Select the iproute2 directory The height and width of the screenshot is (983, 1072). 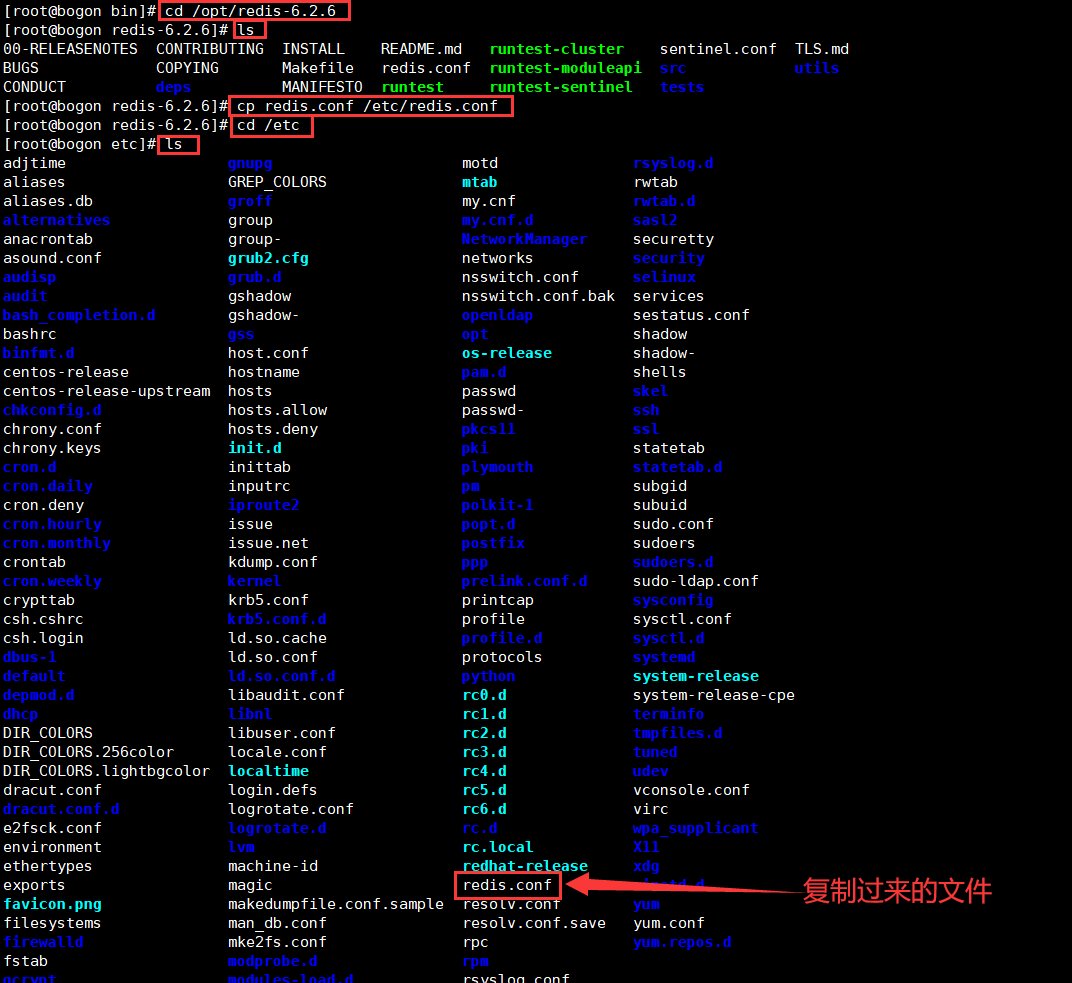coord(263,505)
